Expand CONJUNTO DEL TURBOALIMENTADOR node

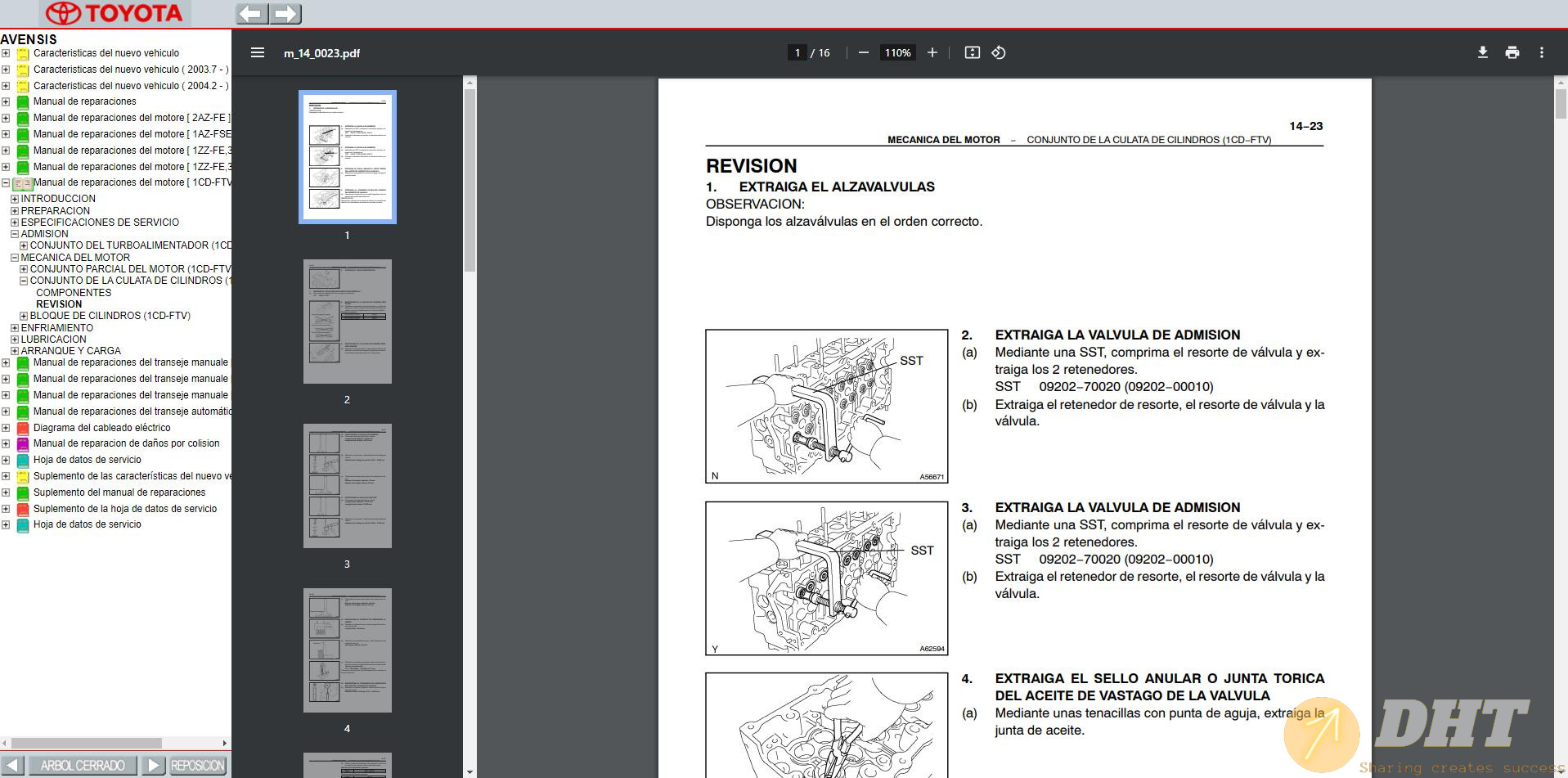[x=24, y=245]
